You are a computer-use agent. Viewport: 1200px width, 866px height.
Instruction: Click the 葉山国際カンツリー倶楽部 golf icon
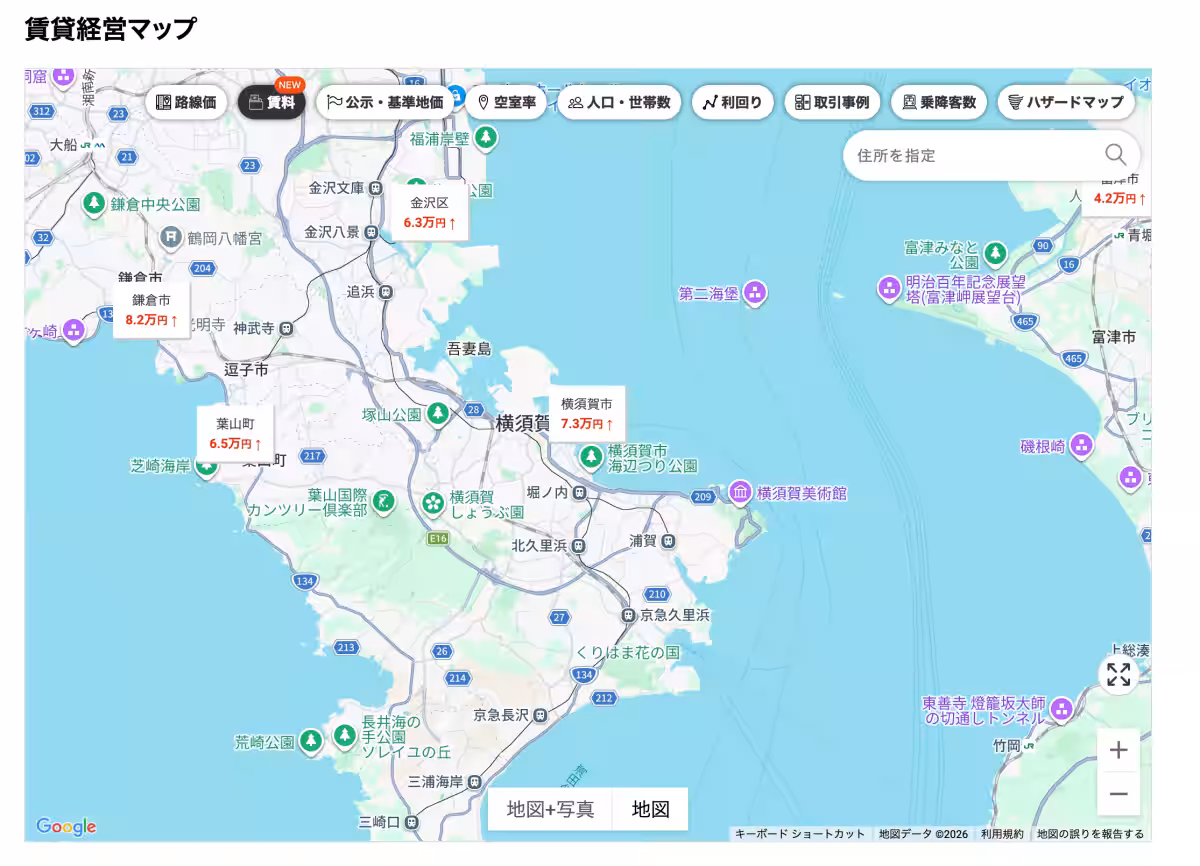pyautogui.click(x=385, y=499)
